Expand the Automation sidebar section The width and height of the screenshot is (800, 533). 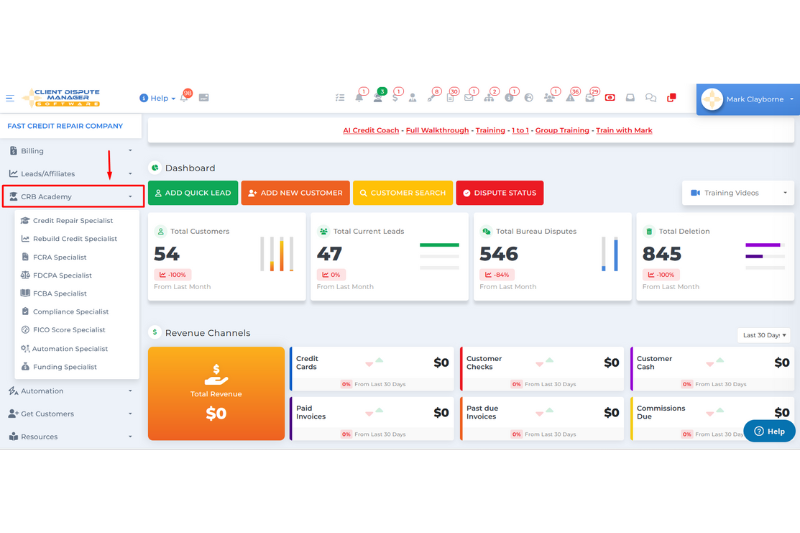(71, 391)
